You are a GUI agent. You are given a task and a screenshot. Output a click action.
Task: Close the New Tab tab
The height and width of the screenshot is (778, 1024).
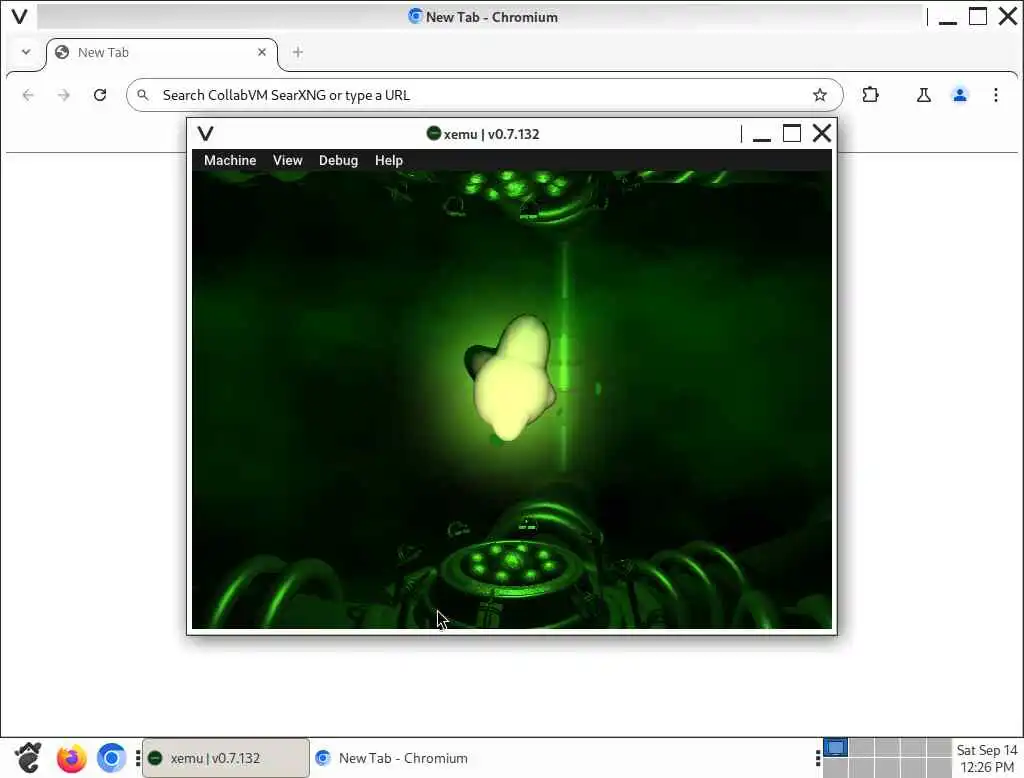click(262, 52)
